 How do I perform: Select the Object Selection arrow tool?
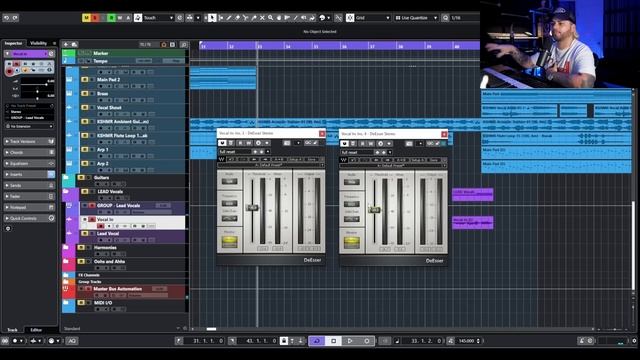(x=212, y=18)
